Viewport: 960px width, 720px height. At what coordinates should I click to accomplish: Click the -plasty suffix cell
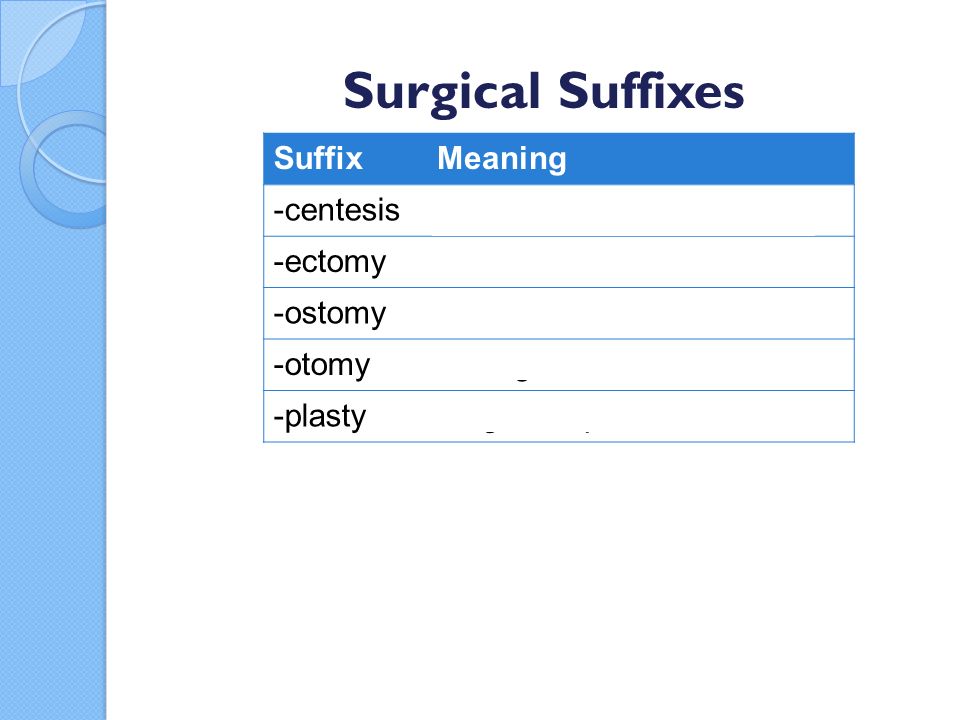coord(346,416)
